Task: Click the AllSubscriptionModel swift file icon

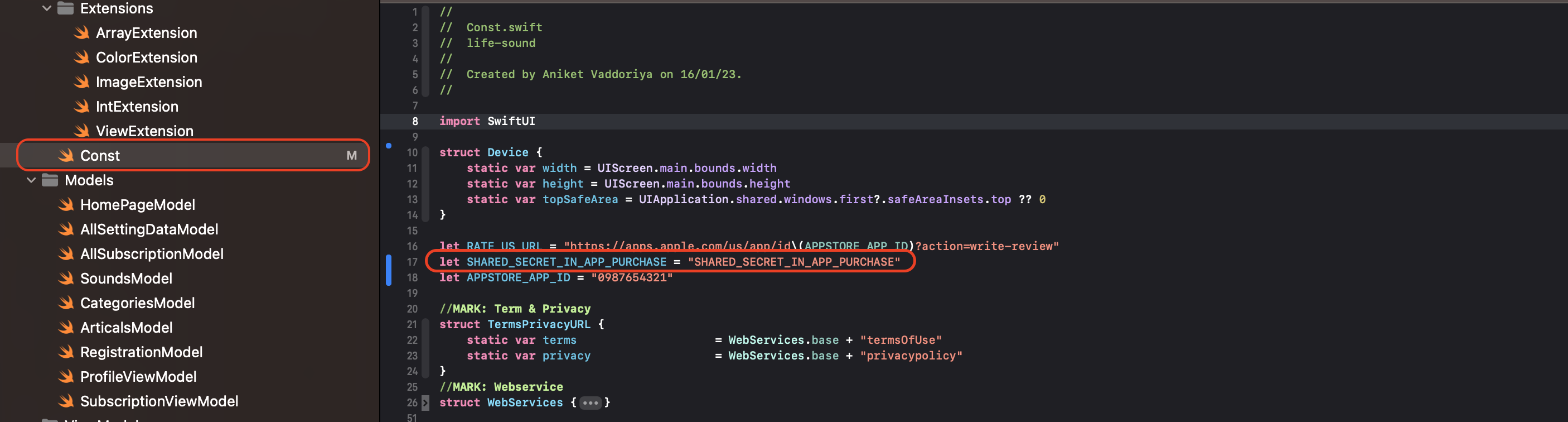Action: (66, 254)
